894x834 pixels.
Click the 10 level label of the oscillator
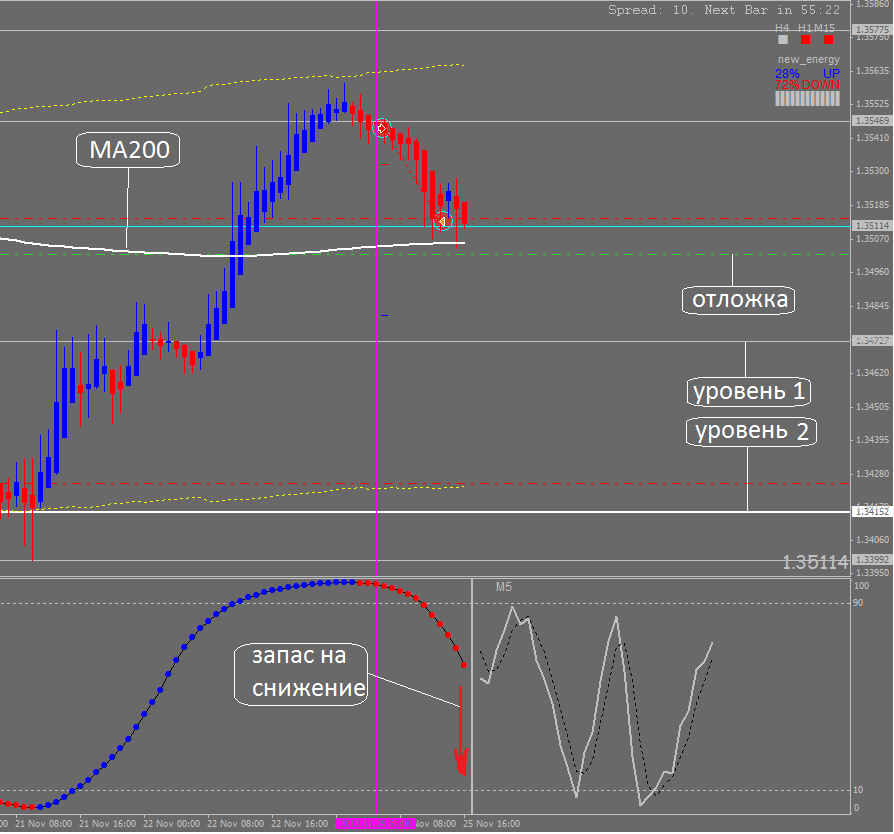(858, 790)
